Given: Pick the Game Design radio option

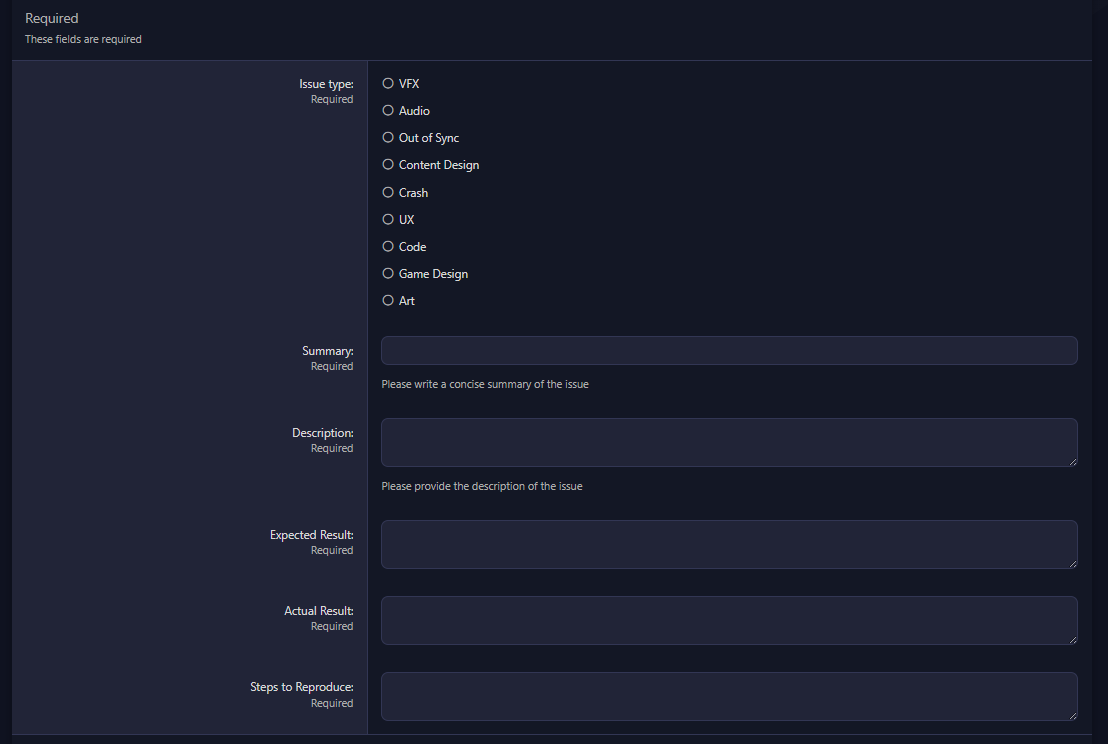Looking at the screenshot, I should pyautogui.click(x=388, y=273).
